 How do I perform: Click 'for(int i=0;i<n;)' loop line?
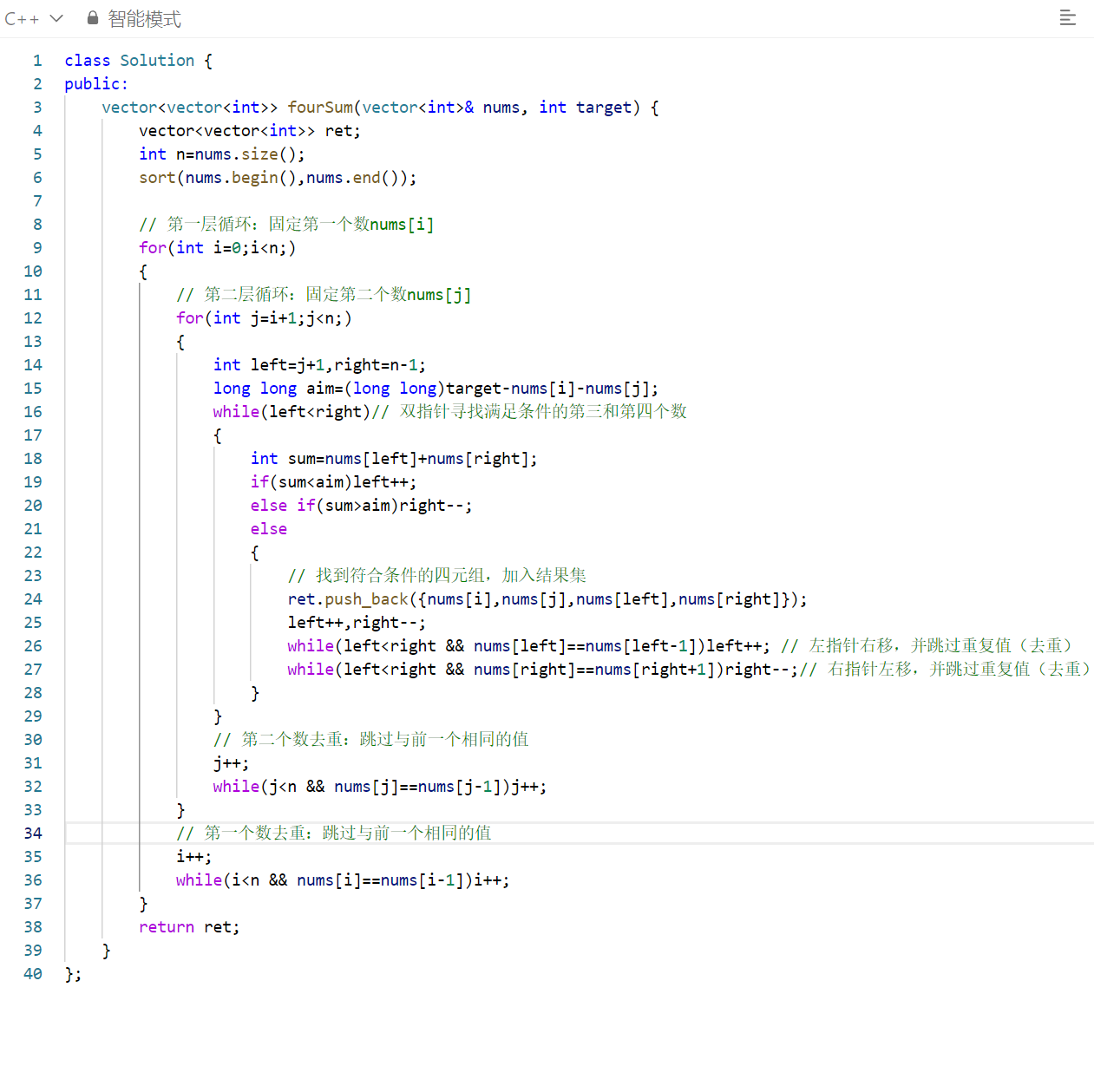click(217, 248)
